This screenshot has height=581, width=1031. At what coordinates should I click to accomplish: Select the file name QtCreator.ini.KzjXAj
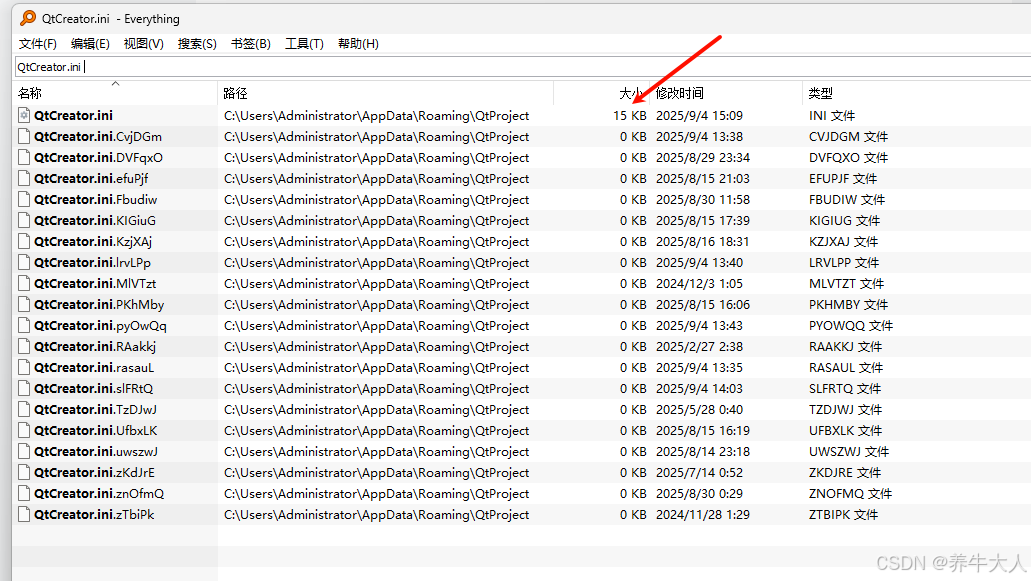click(x=93, y=242)
